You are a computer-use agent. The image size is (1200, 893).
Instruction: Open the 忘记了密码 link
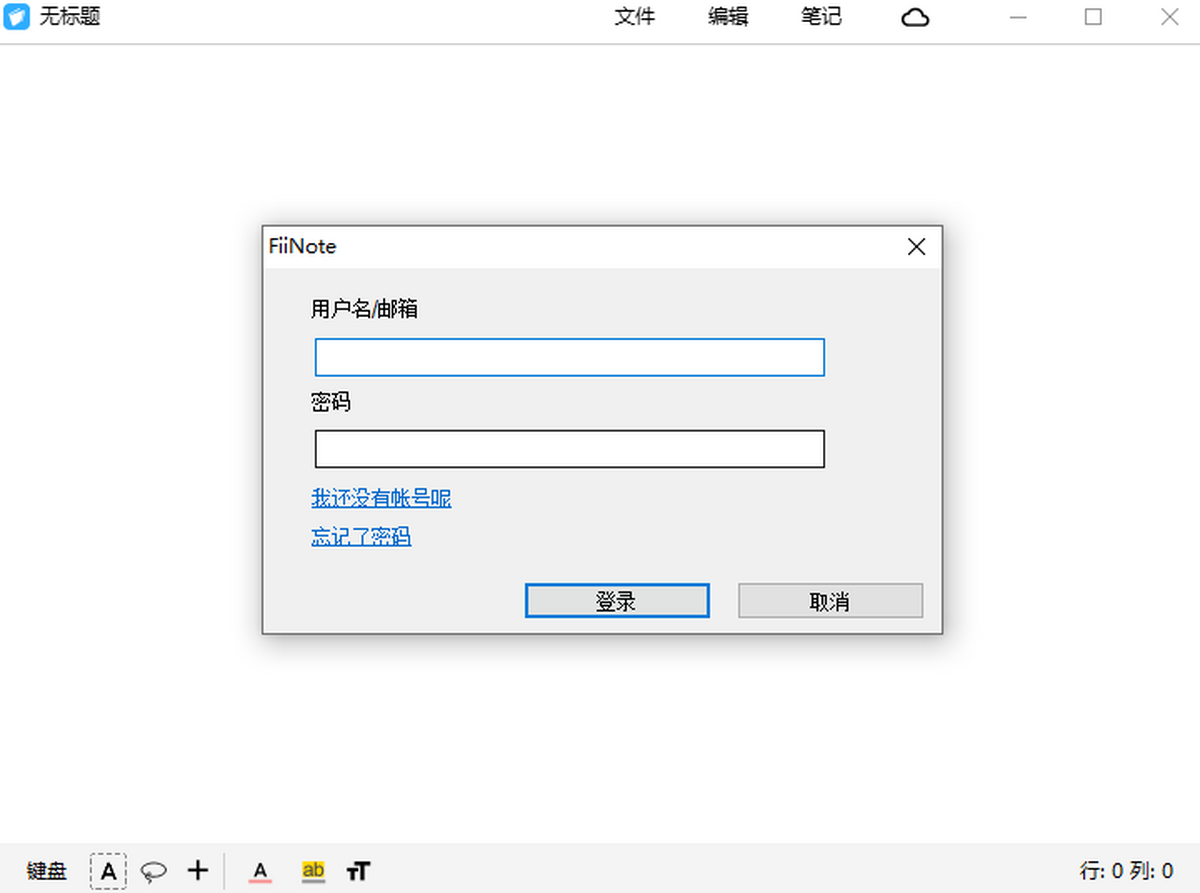coord(361,537)
